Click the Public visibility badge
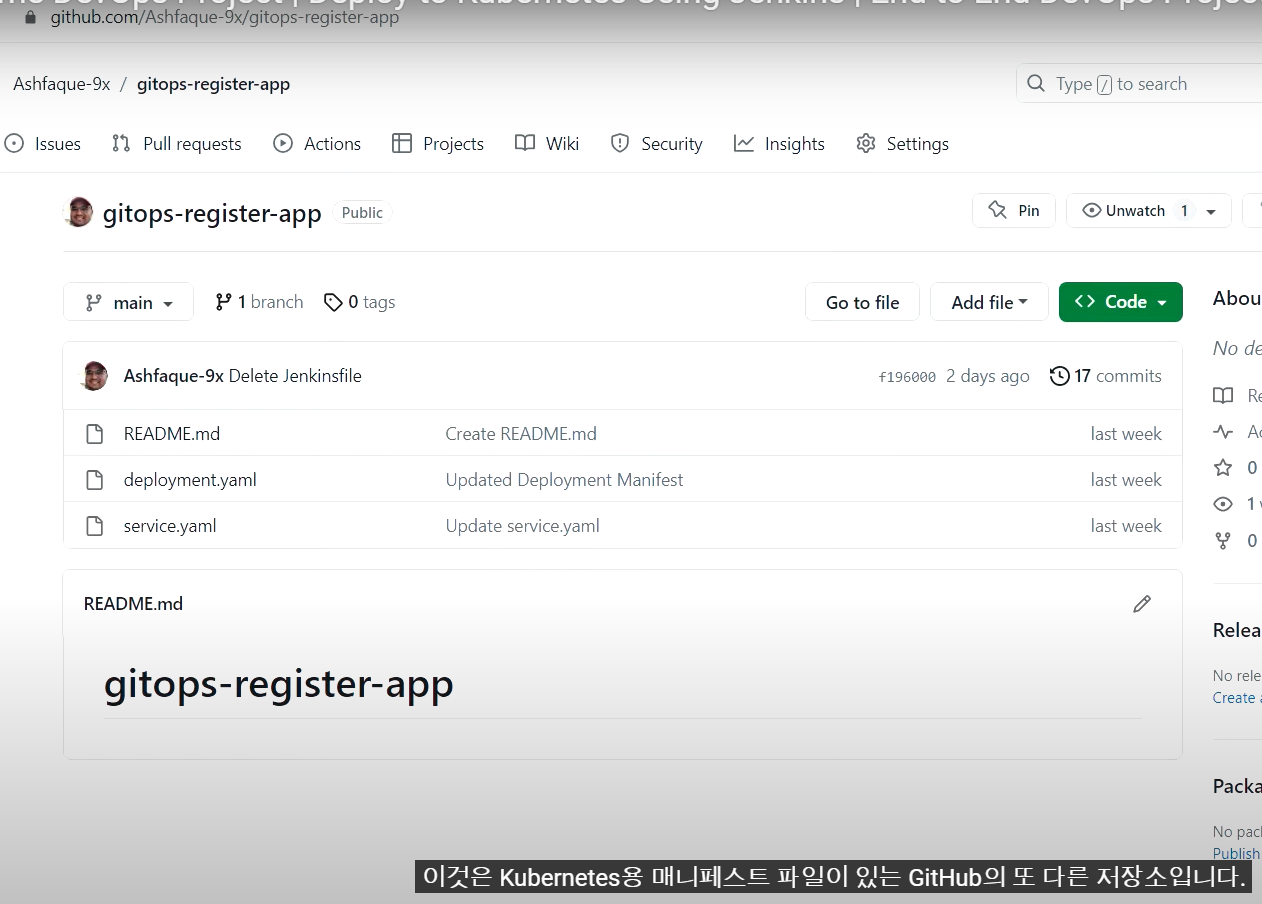Screen dimensions: 1262x904 pyautogui.click(x=362, y=213)
